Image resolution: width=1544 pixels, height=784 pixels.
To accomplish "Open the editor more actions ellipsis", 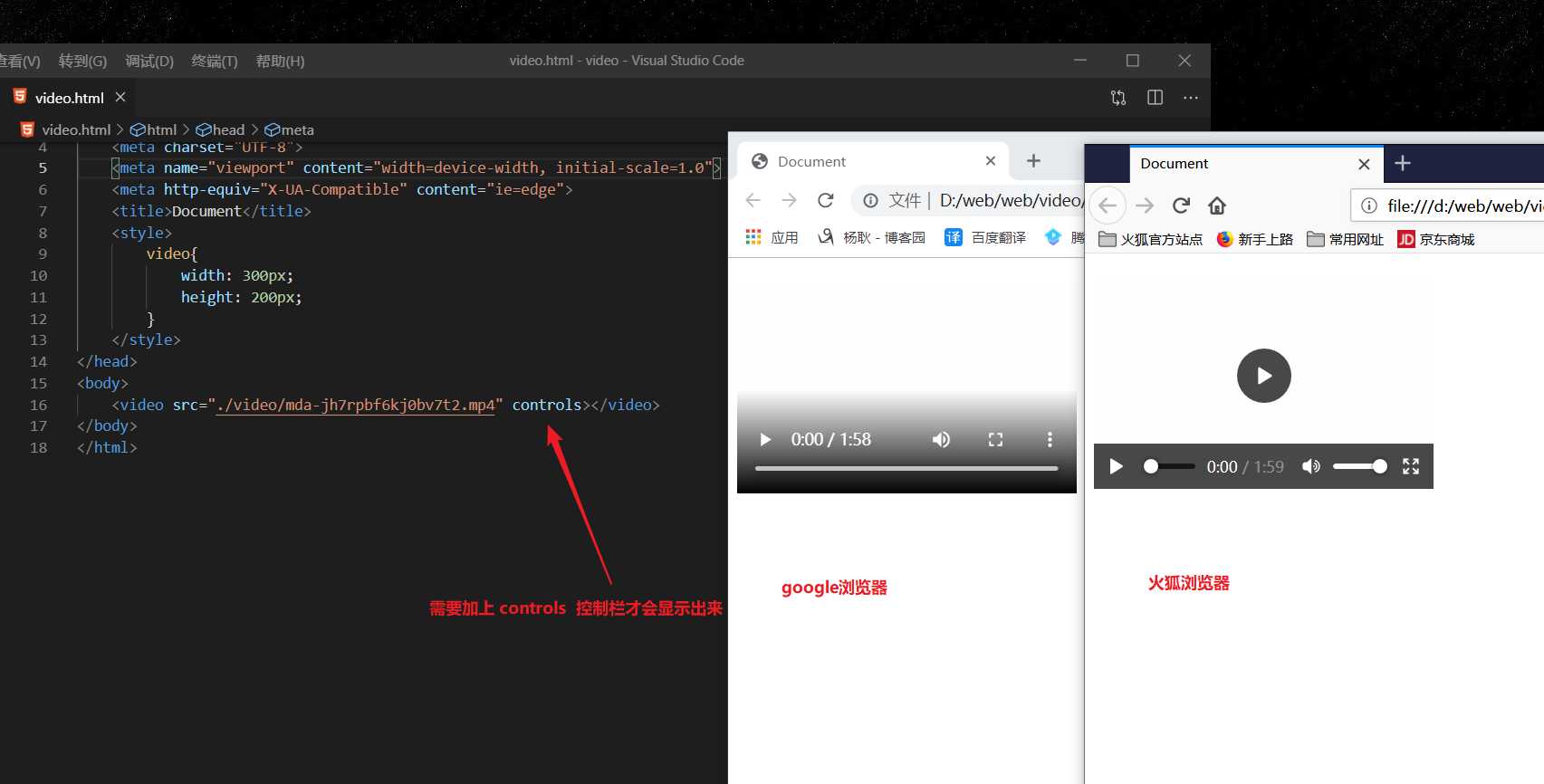I will [x=1191, y=98].
